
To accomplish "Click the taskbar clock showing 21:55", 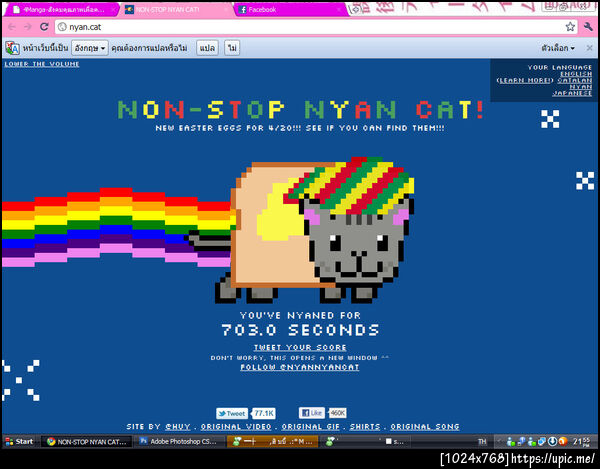I will click(x=582, y=442).
